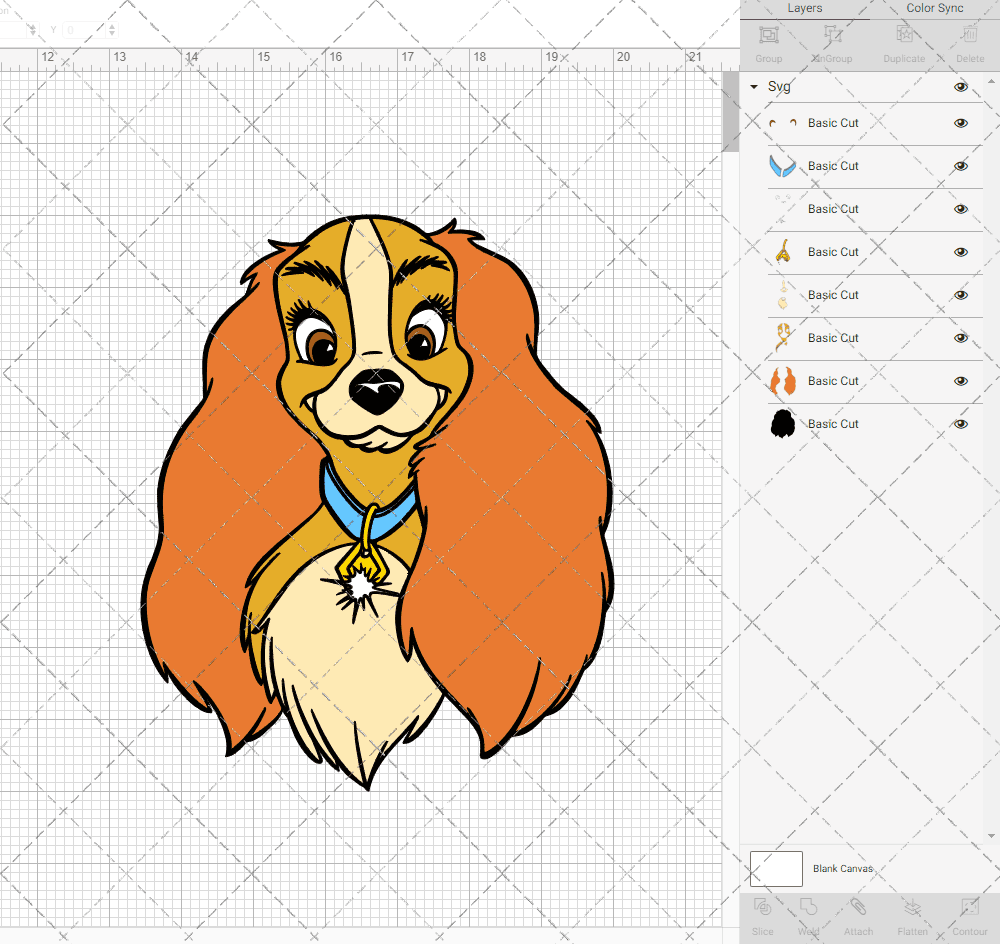
Task: Hide the entire Svg group
Action: [960, 87]
